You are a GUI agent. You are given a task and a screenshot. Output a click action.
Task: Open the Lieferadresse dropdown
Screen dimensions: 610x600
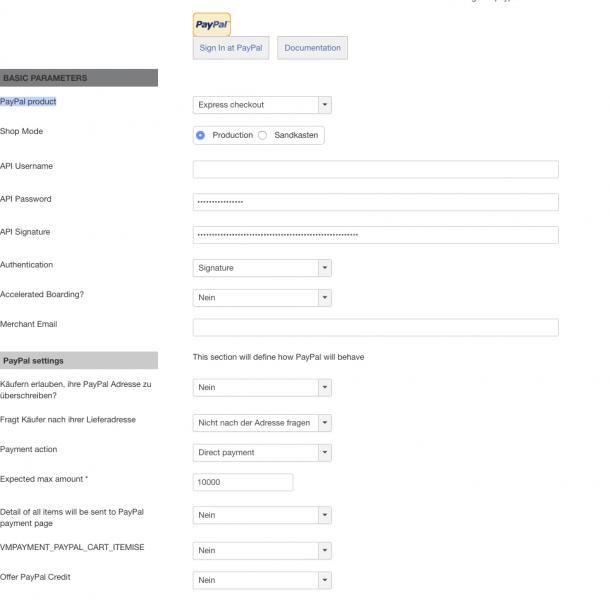point(261,423)
